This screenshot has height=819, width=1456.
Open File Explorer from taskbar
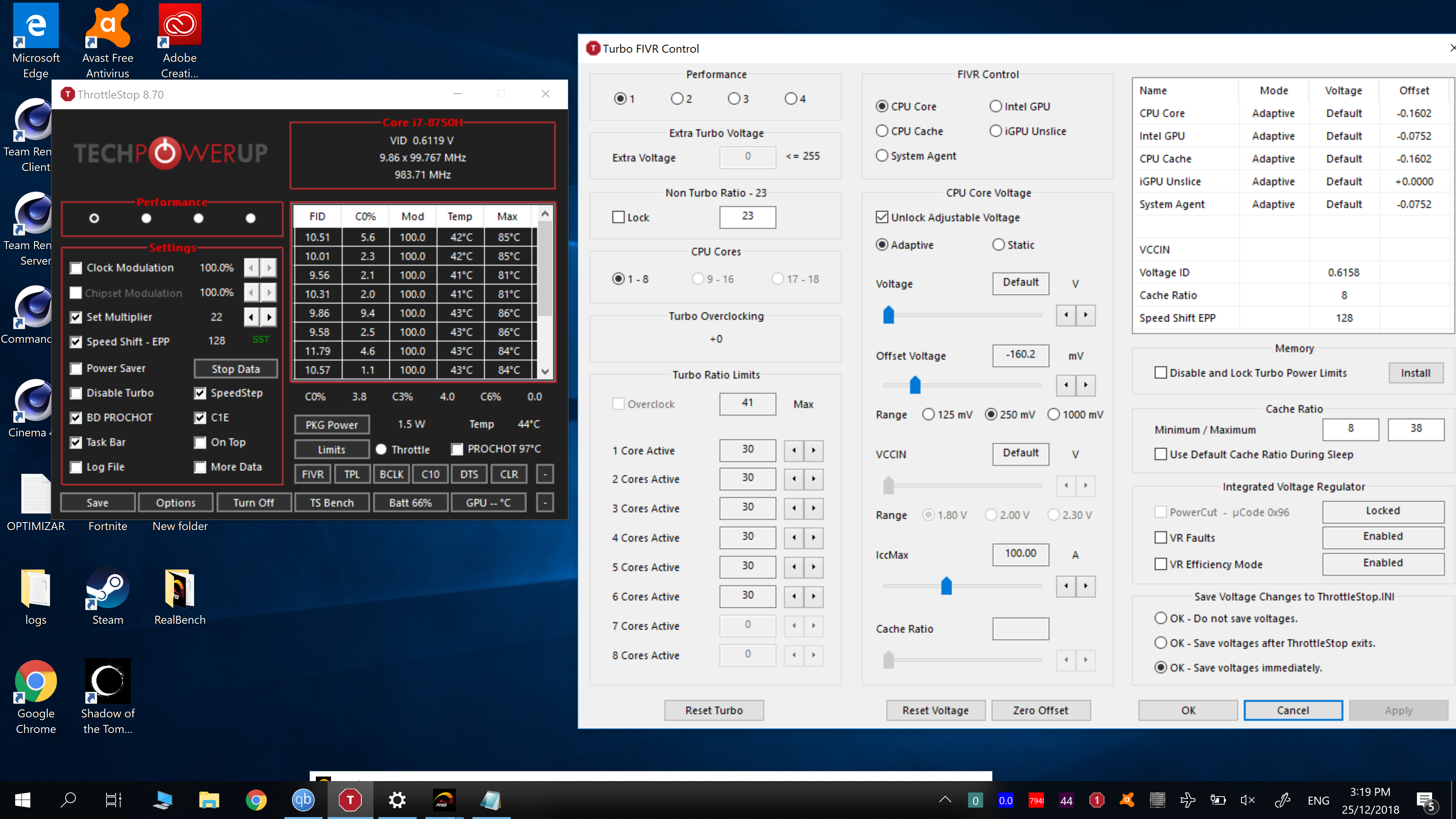coord(209,800)
